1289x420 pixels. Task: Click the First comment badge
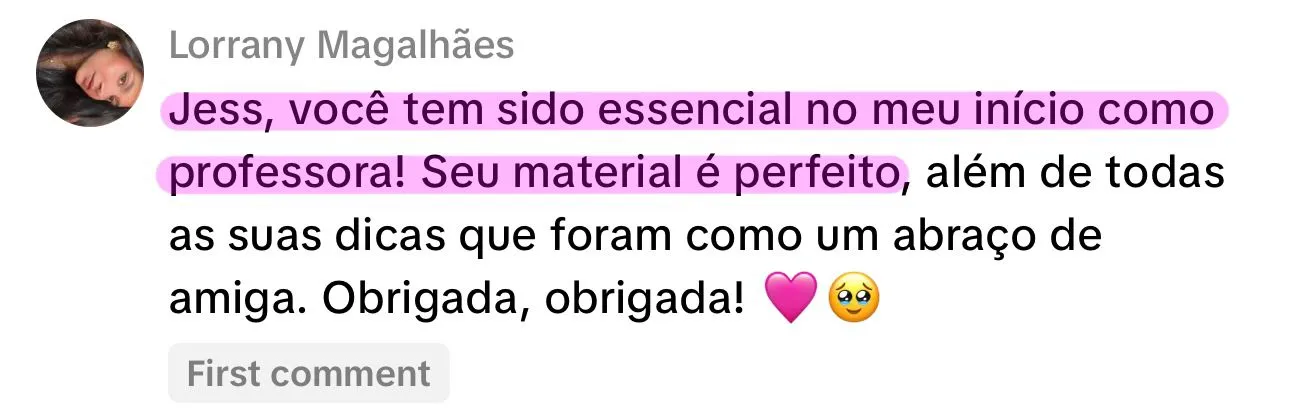point(309,373)
